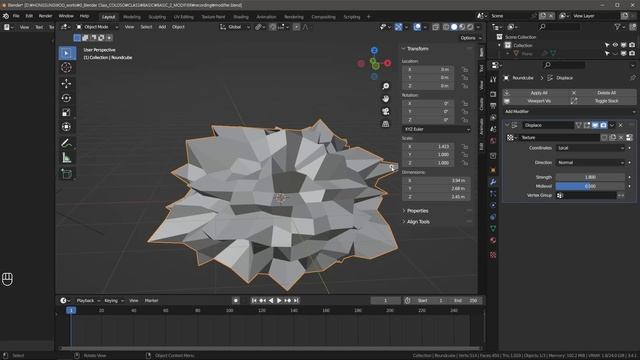Open the Tool properties tab icon

(x=493, y=80)
